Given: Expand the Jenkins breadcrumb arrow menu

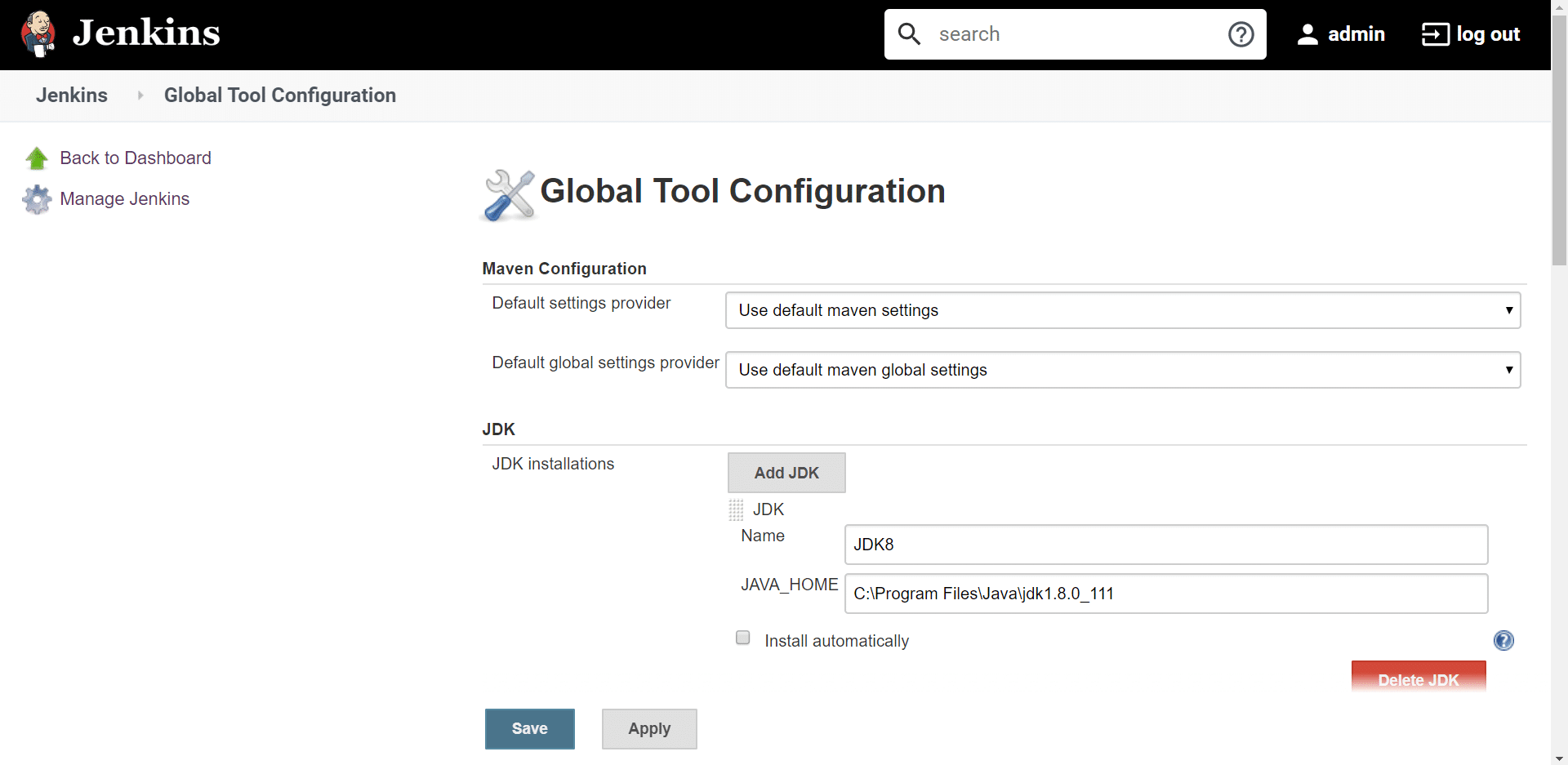Looking at the screenshot, I should click(x=140, y=96).
